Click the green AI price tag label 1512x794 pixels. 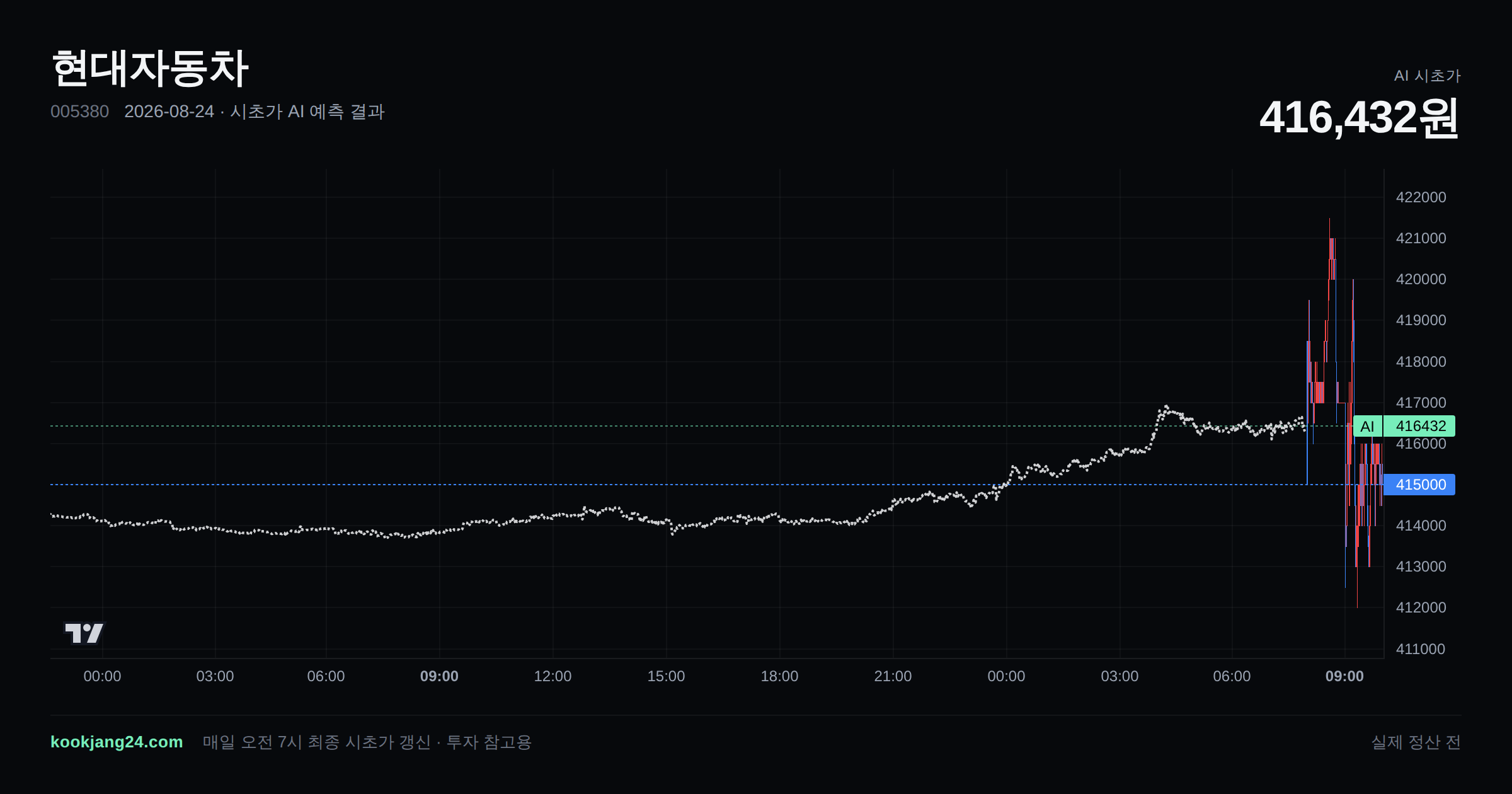1367,426
